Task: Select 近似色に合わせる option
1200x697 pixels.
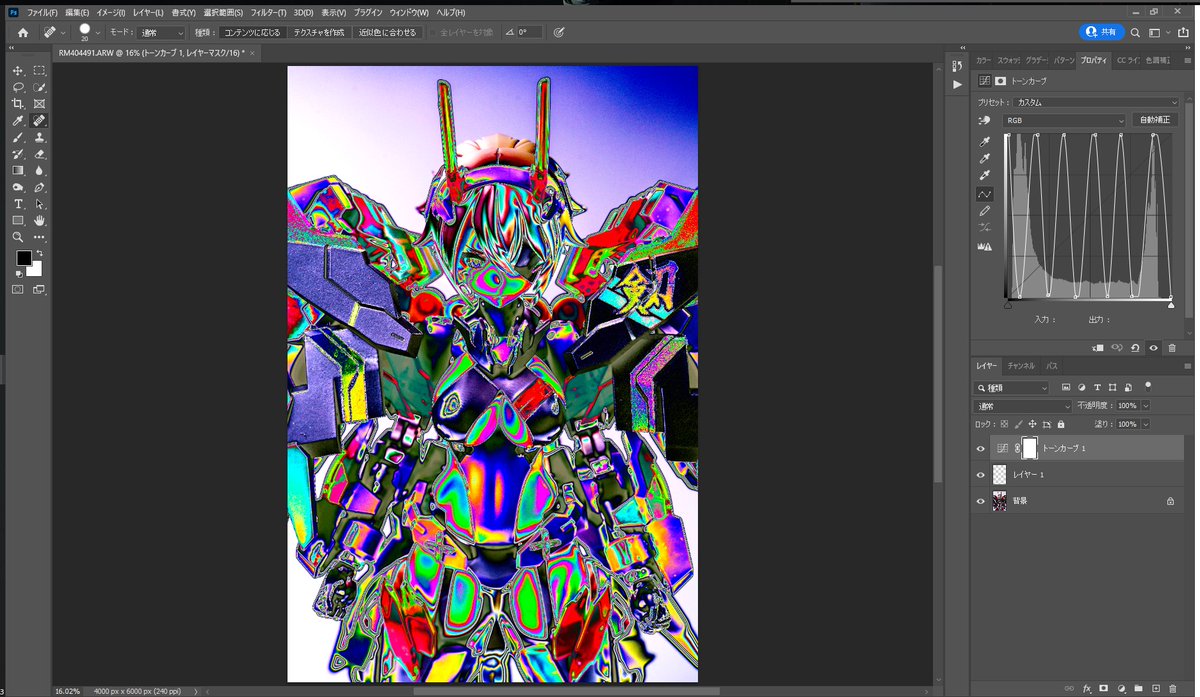Action: point(386,32)
